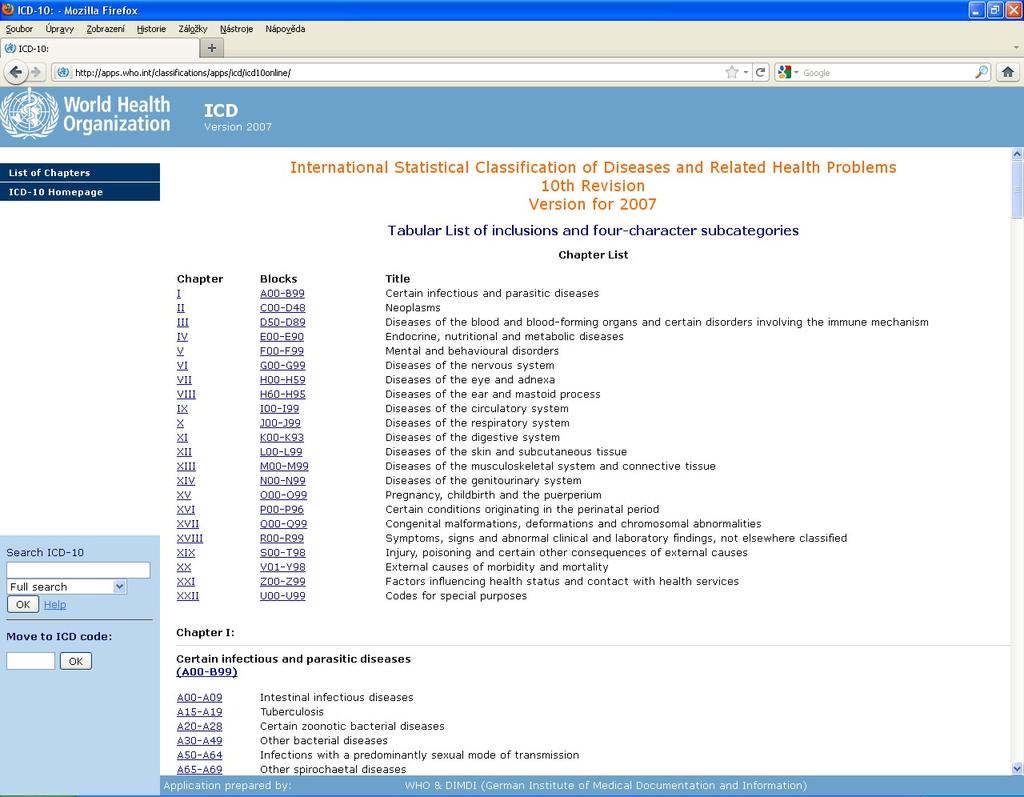Click List of Chapters in sidebar

[x=80, y=172]
